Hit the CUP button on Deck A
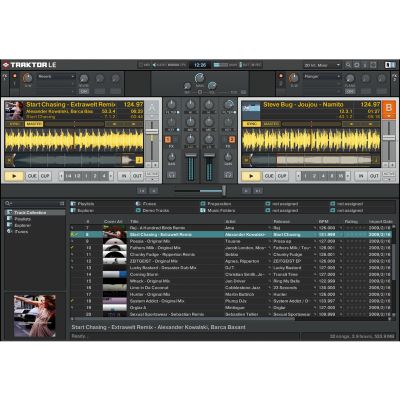The image size is (400, 400). pyautogui.click(x=45, y=176)
